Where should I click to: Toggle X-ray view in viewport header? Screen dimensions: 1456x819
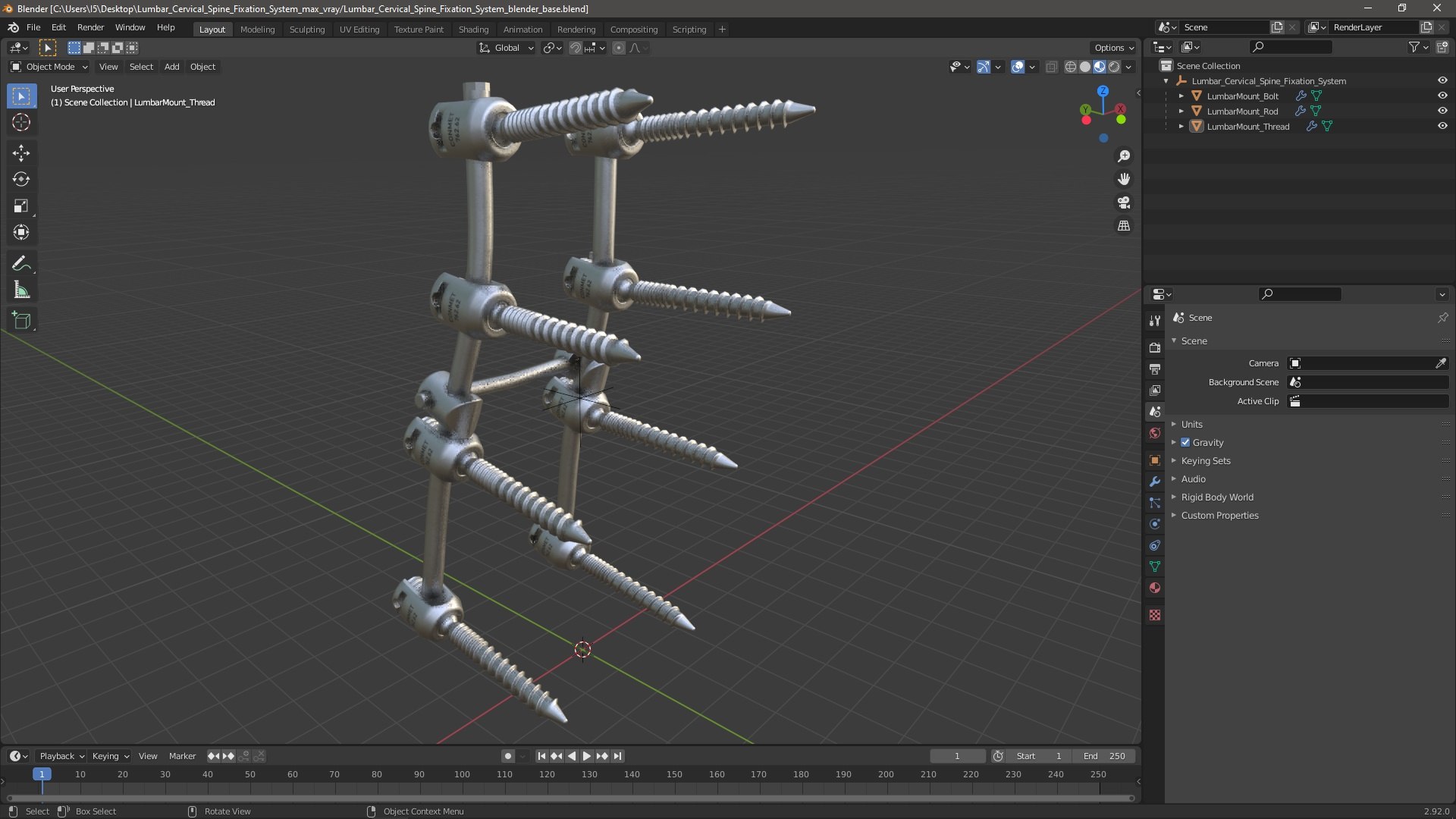[x=1051, y=67]
